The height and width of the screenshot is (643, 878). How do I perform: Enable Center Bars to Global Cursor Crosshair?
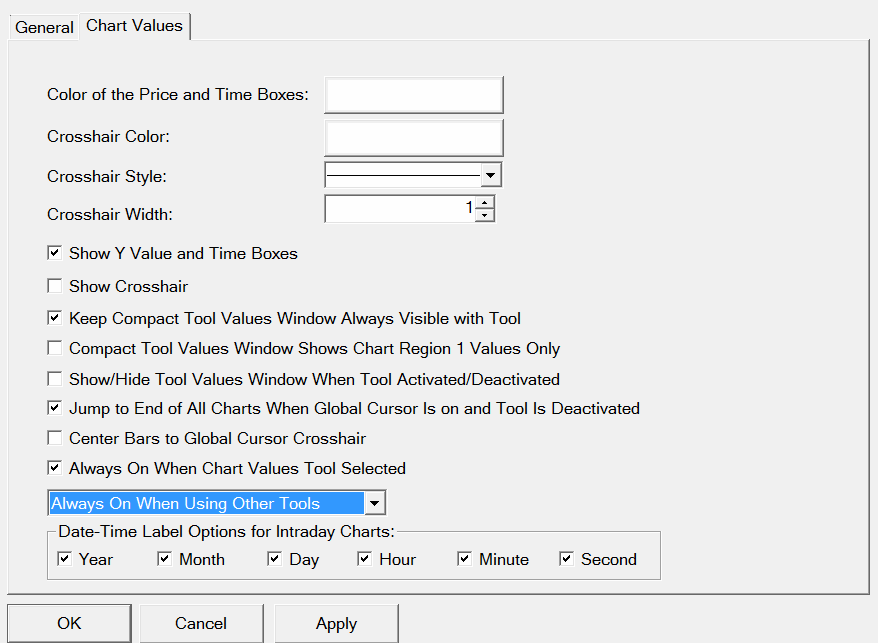point(55,438)
